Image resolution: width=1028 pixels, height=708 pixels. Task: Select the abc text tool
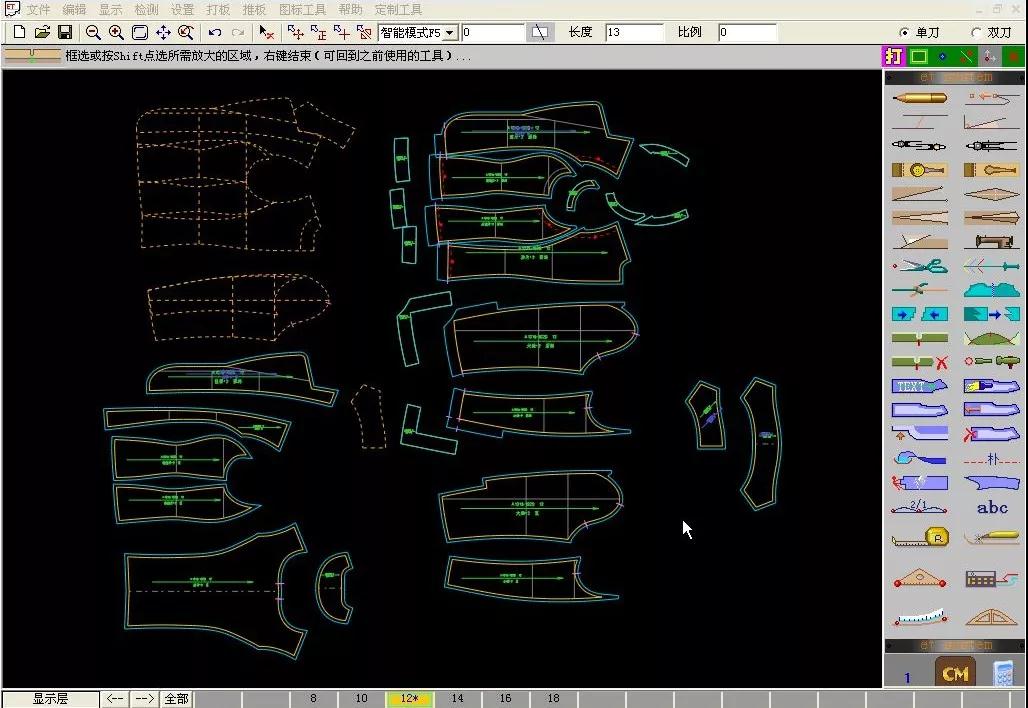[991, 507]
